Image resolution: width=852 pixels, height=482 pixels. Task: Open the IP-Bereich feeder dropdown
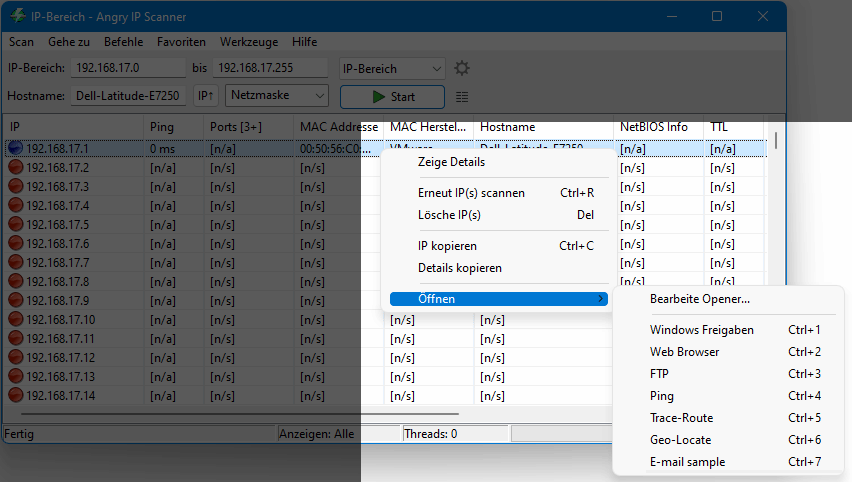(392, 68)
